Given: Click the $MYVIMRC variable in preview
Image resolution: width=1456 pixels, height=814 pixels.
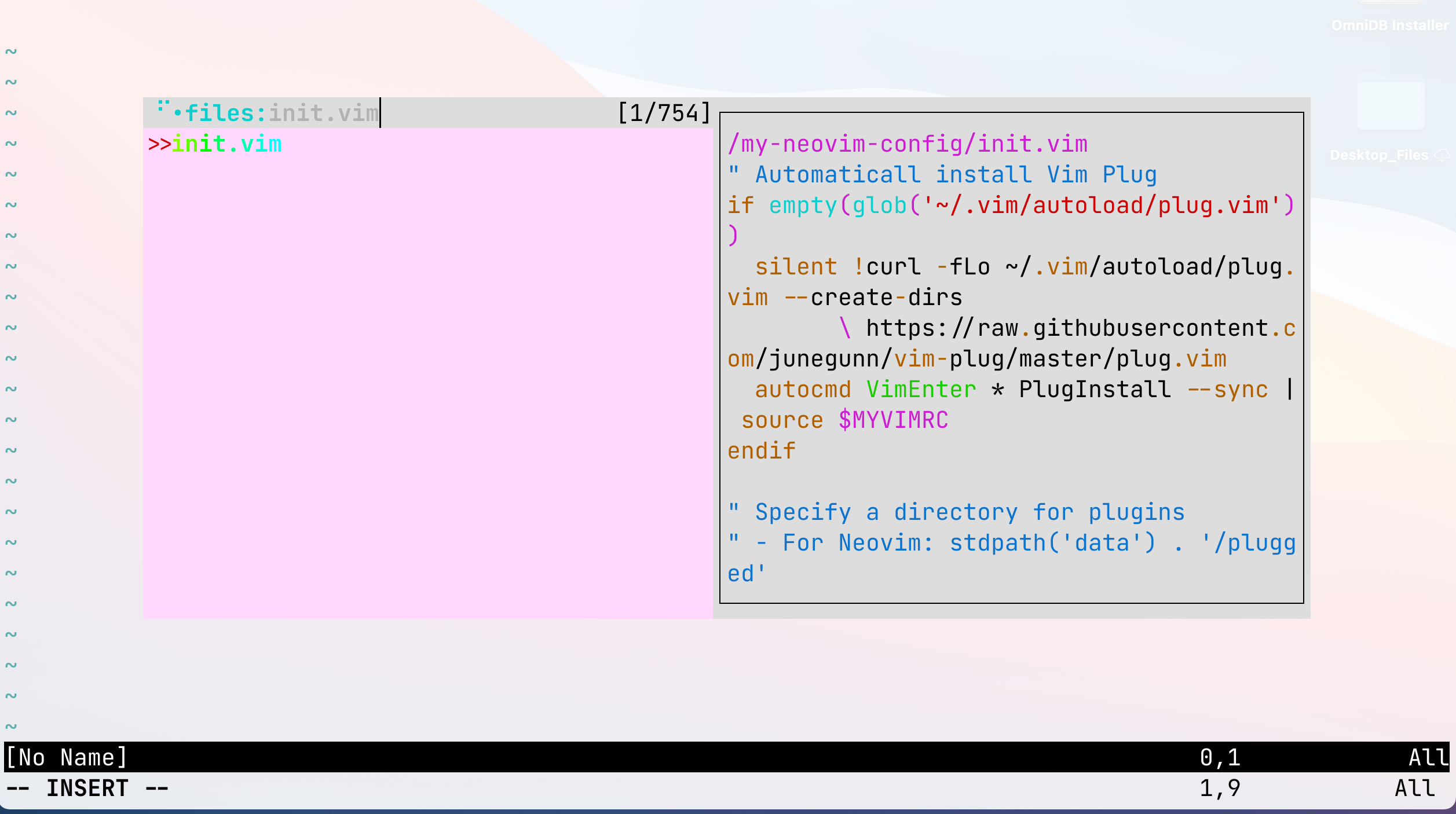Looking at the screenshot, I should pos(892,420).
